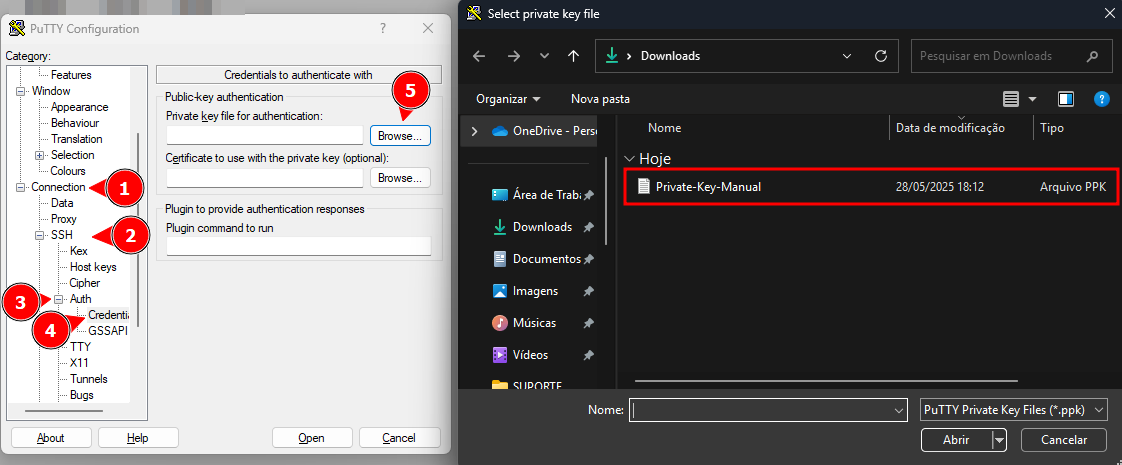Select Host keys under SSH
This screenshot has height=465, width=1122.
click(93, 267)
